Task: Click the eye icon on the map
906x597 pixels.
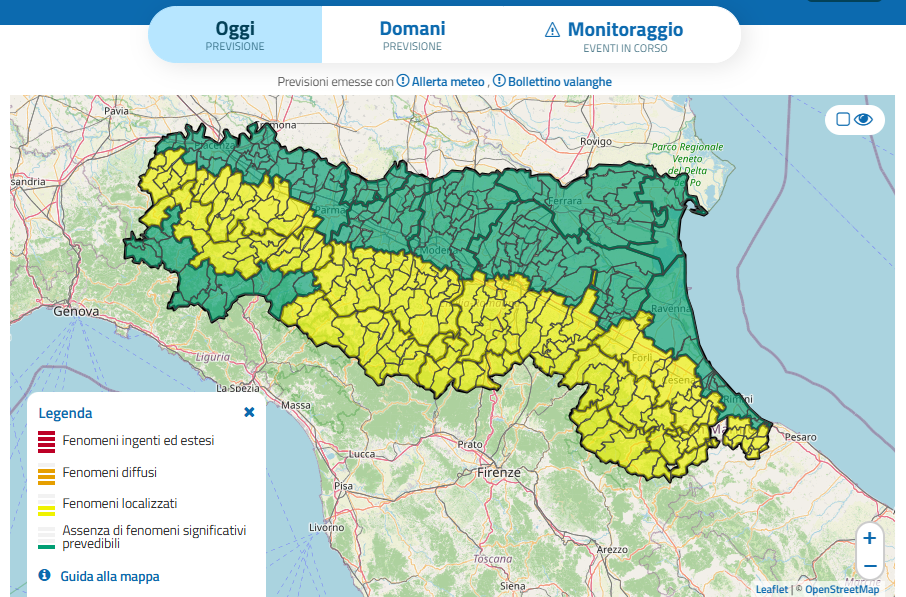Action: (864, 120)
